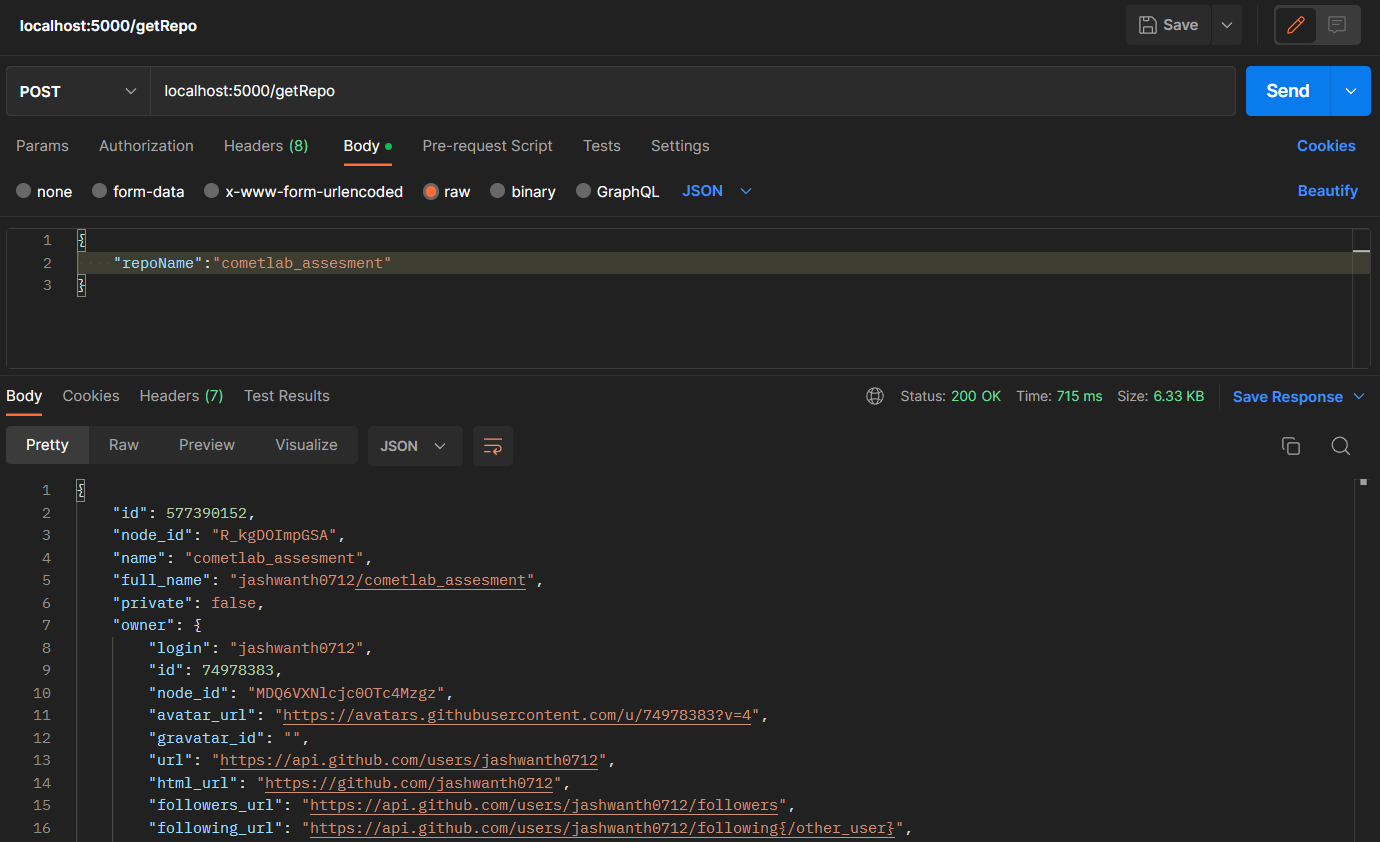Click the globe network icon by Status
The height and width of the screenshot is (842, 1380).
875,396
